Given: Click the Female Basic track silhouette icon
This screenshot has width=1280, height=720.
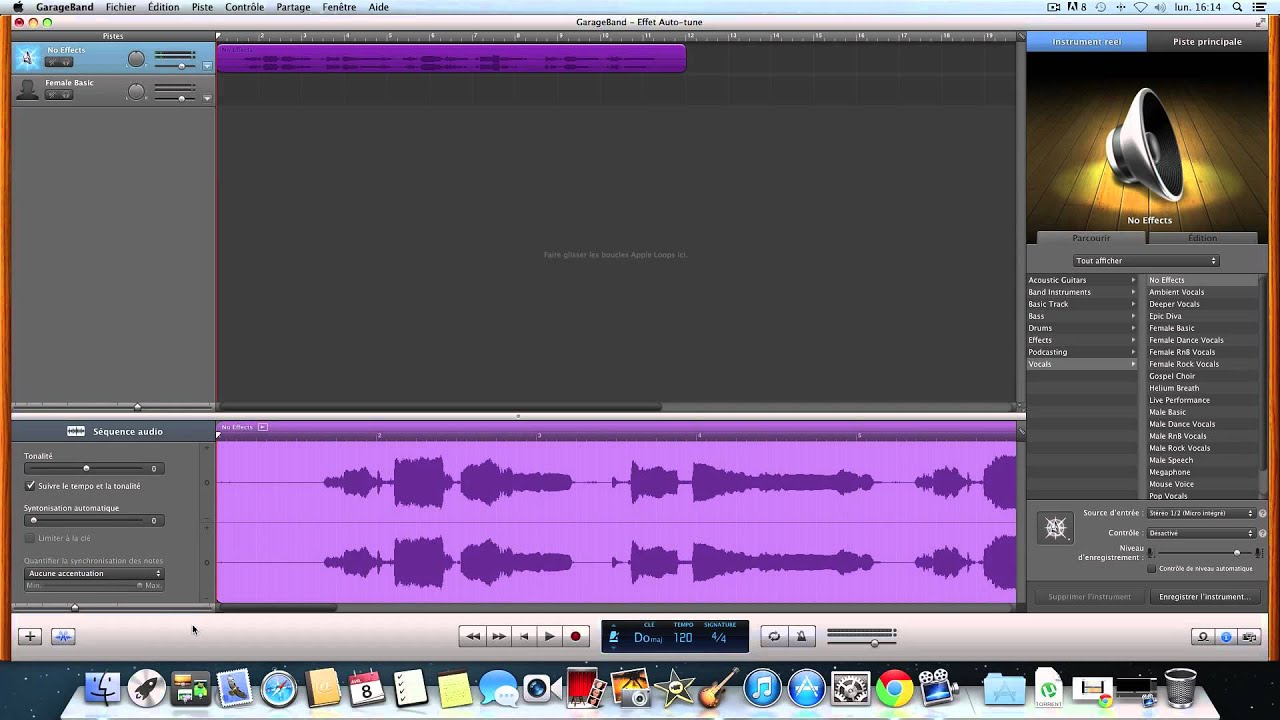Looking at the screenshot, I should 28,89.
